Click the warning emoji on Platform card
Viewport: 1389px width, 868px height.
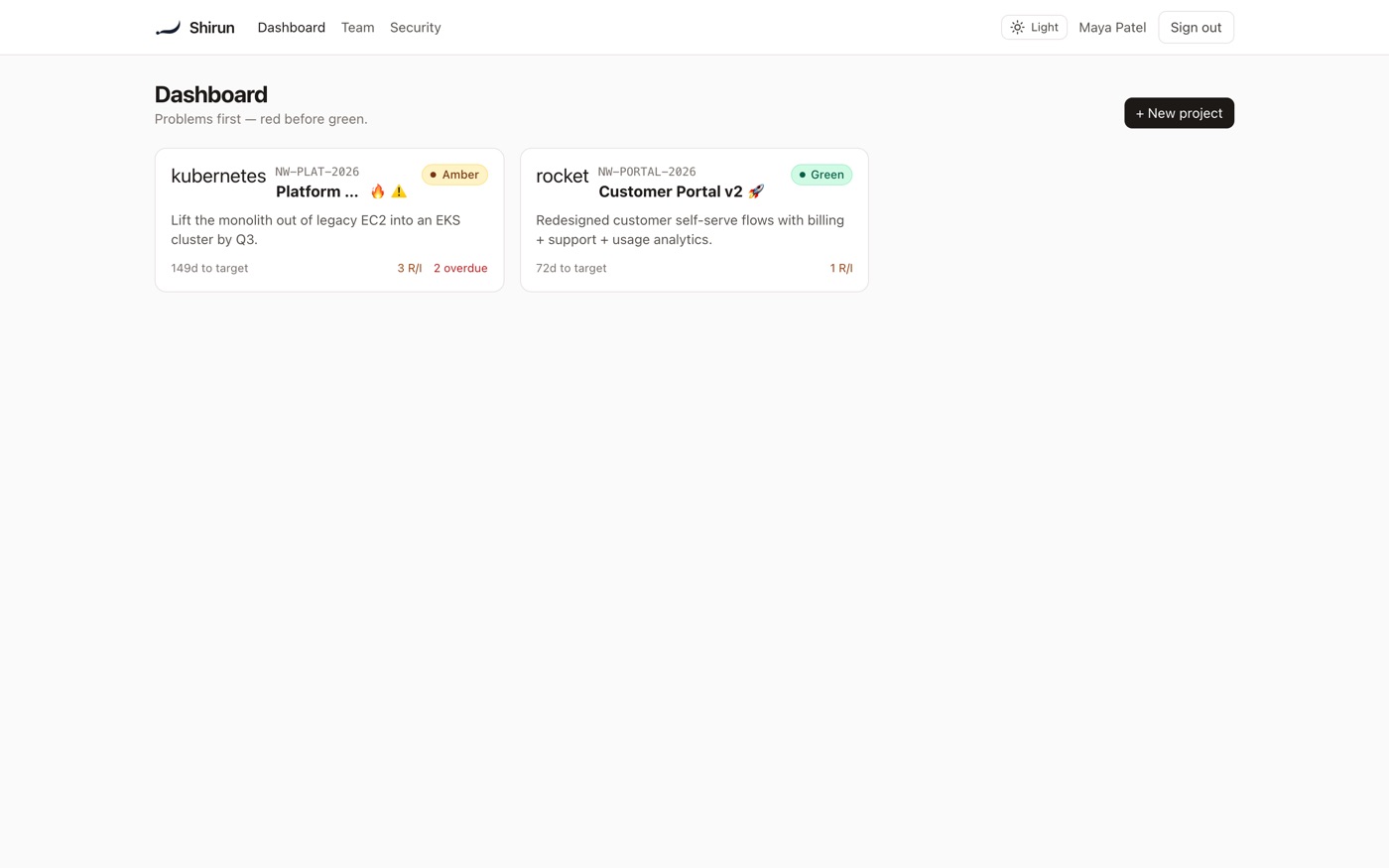click(x=399, y=191)
